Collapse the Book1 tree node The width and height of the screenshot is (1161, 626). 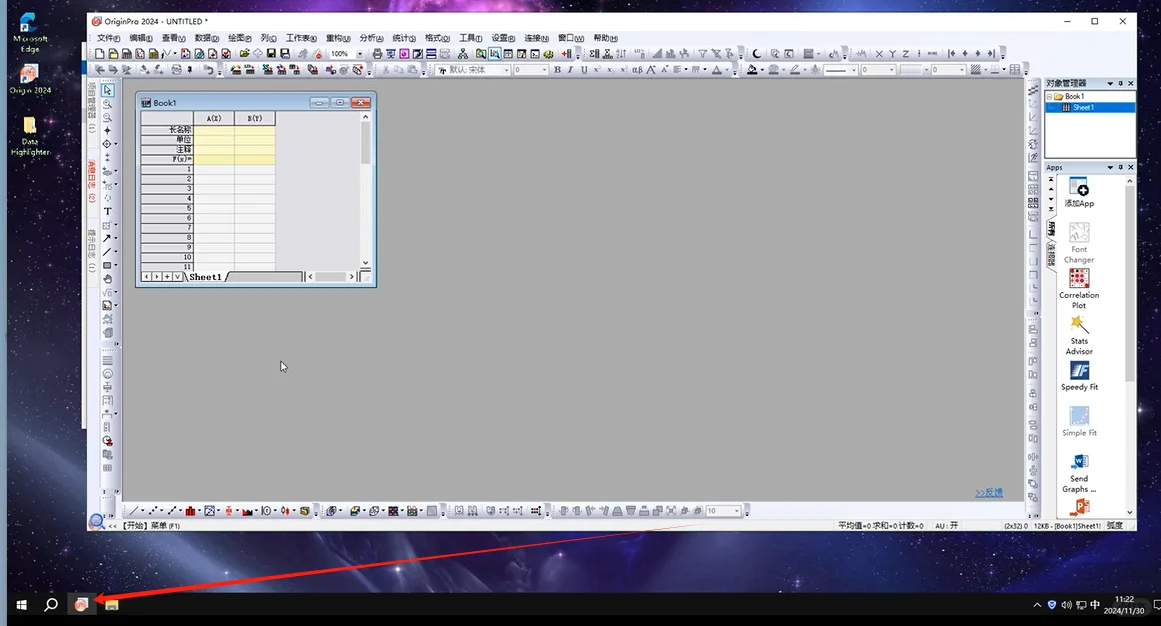tap(1049, 96)
